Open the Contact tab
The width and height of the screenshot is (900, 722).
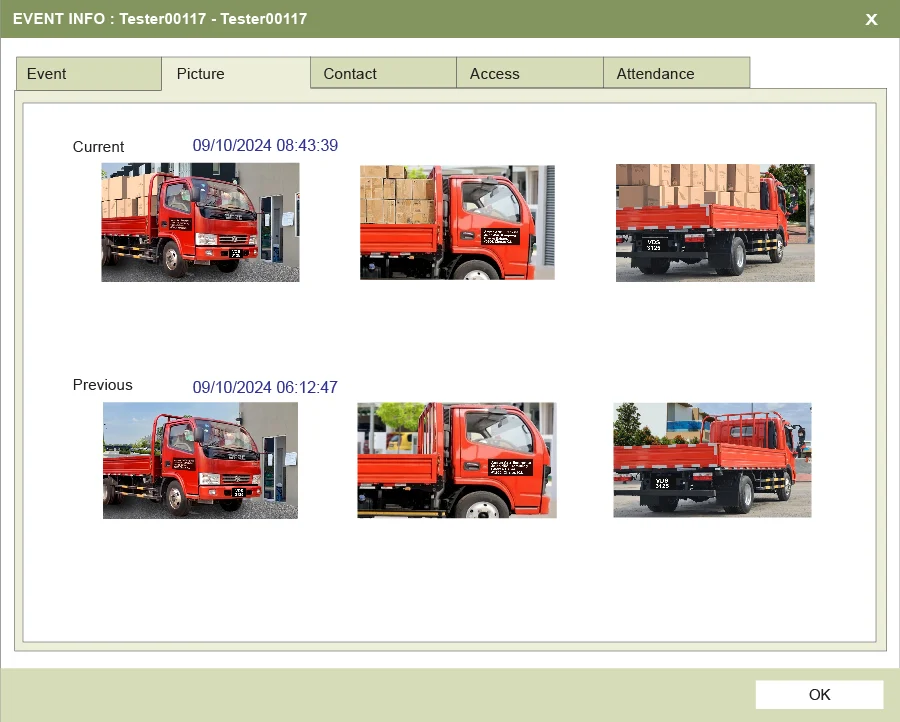click(383, 73)
